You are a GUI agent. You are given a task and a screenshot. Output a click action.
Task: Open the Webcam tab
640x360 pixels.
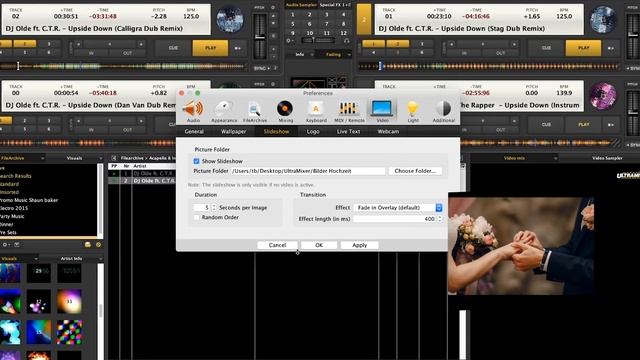388,131
